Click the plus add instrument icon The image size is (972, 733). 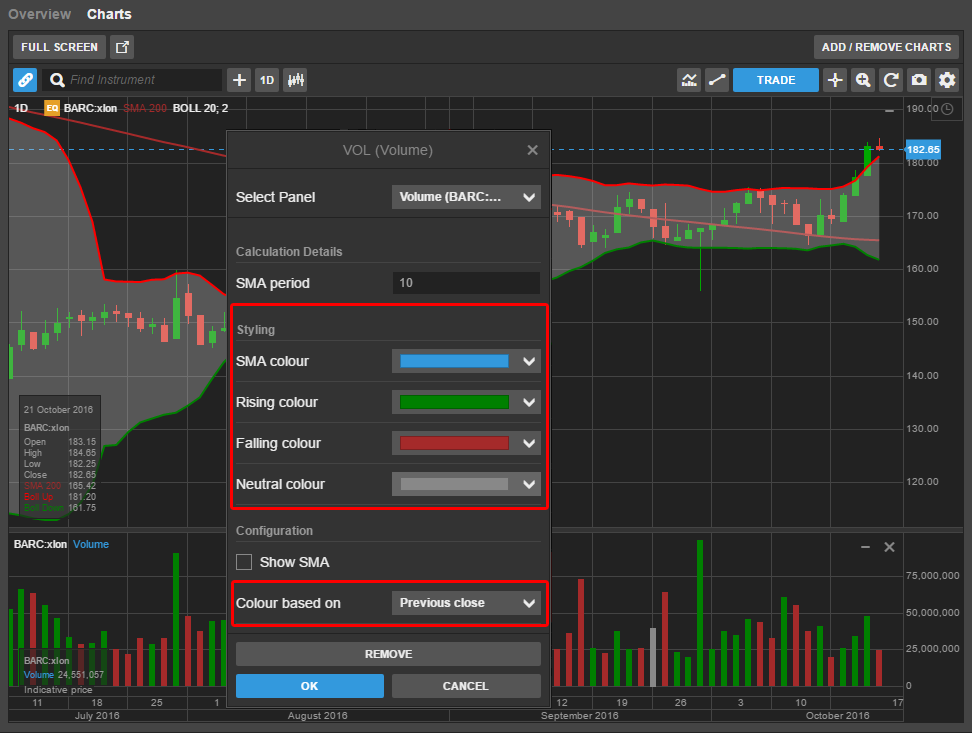tap(239, 80)
